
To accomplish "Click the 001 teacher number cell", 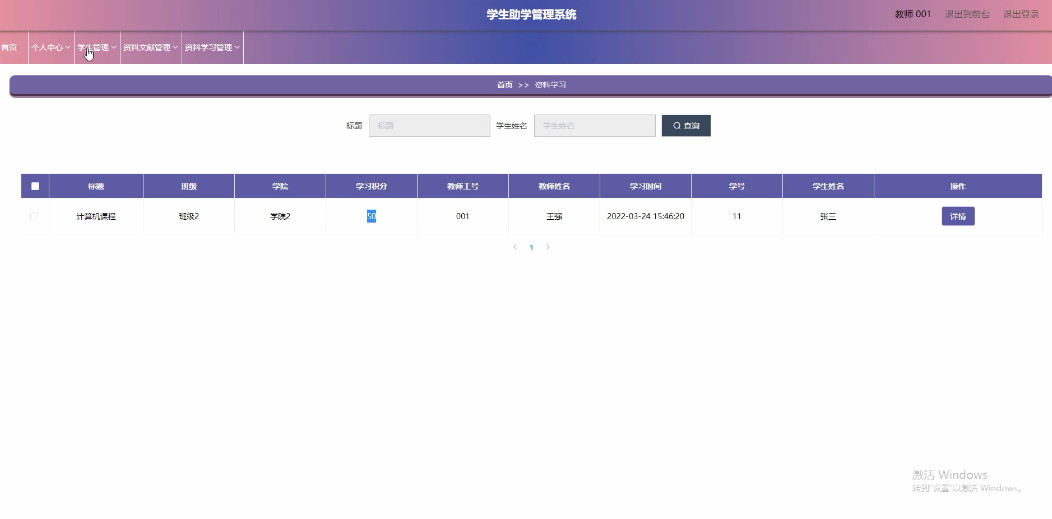I will pos(463,217).
